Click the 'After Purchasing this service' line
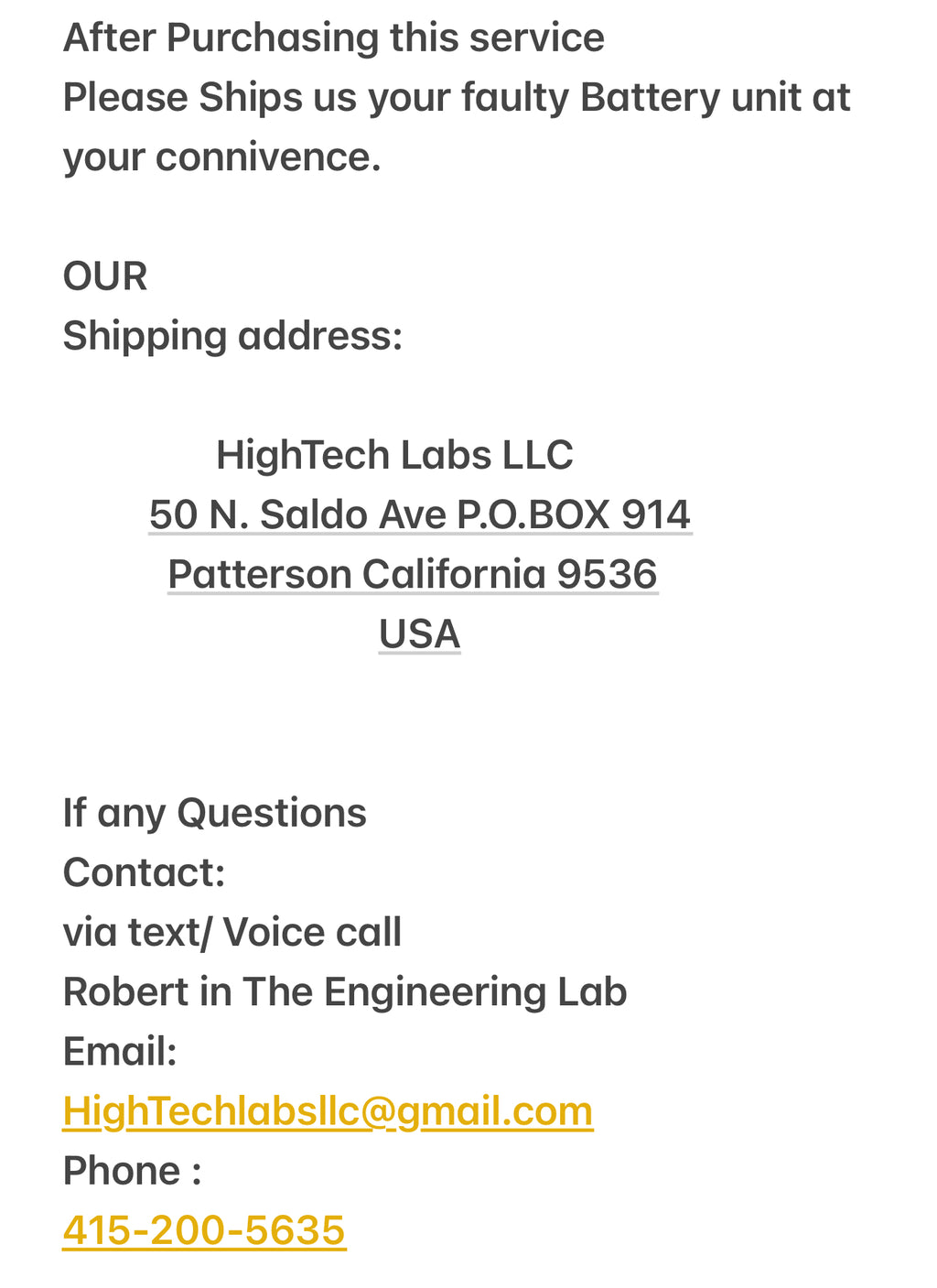Screen dimensions: 937x1288 click(x=333, y=38)
